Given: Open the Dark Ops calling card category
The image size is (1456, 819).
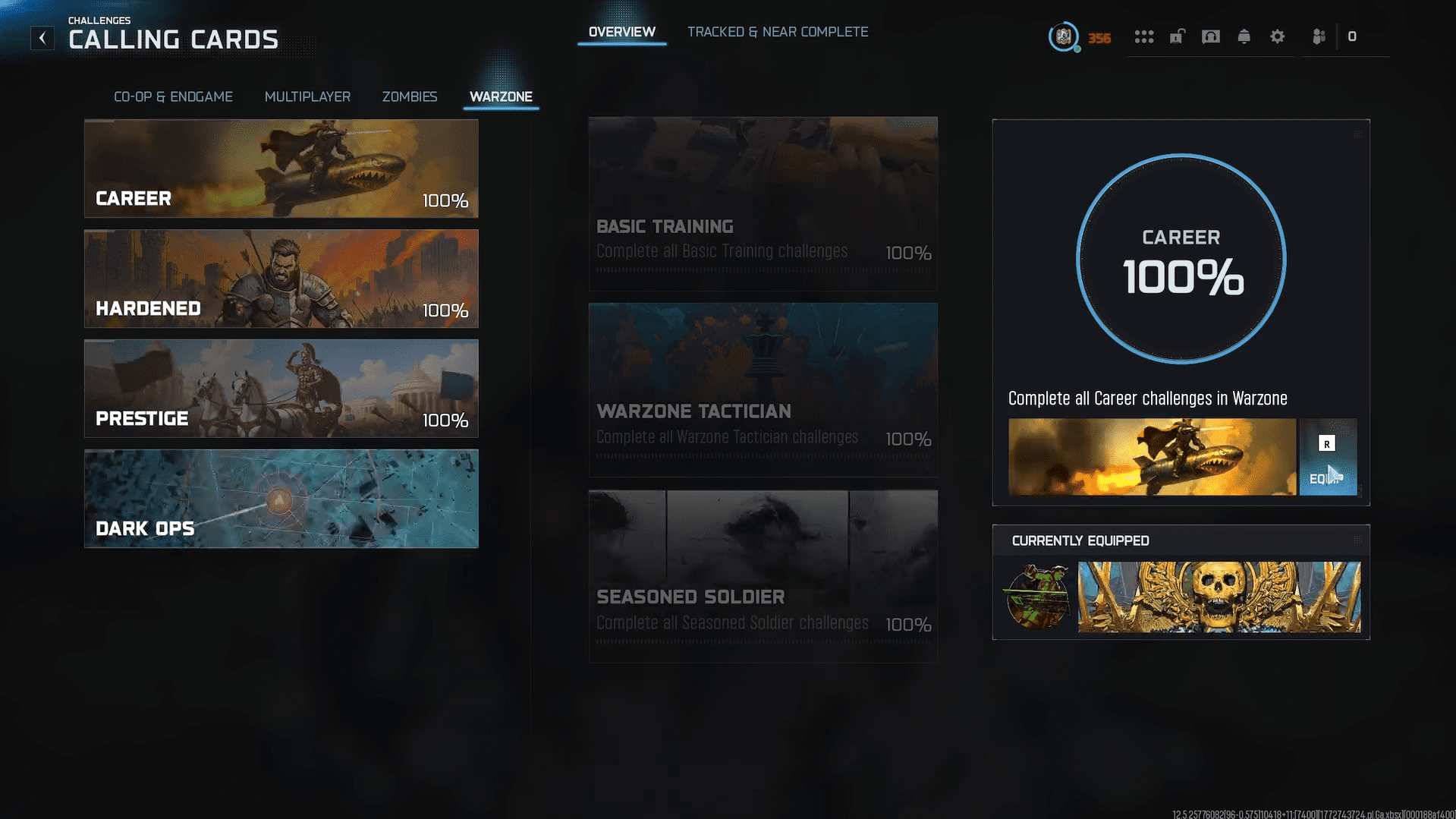Looking at the screenshot, I should (x=281, y=499).
